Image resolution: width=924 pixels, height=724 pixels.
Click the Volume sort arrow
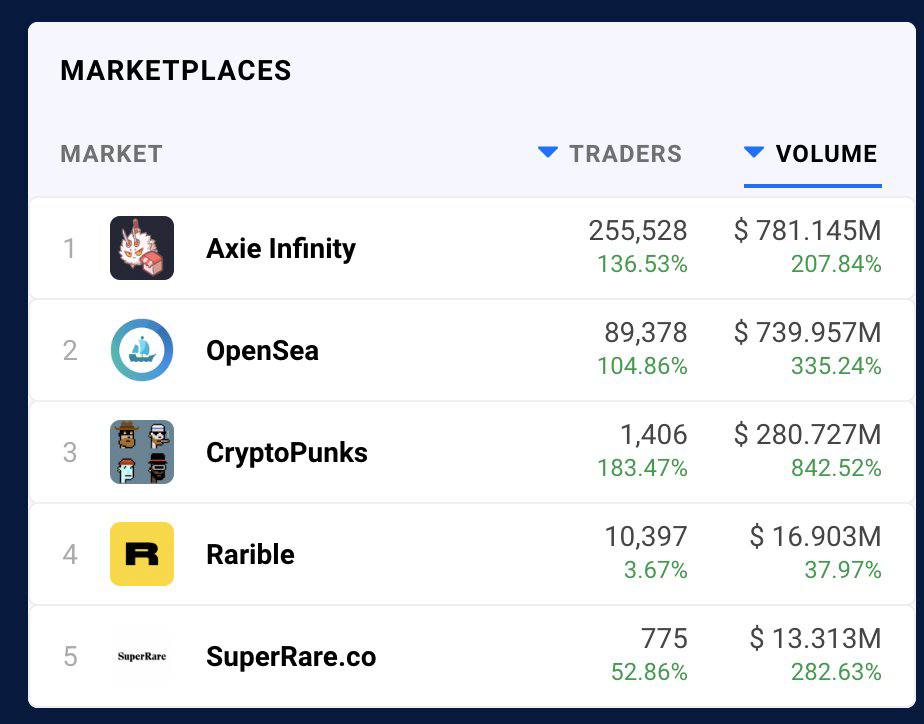coord(754,152)
